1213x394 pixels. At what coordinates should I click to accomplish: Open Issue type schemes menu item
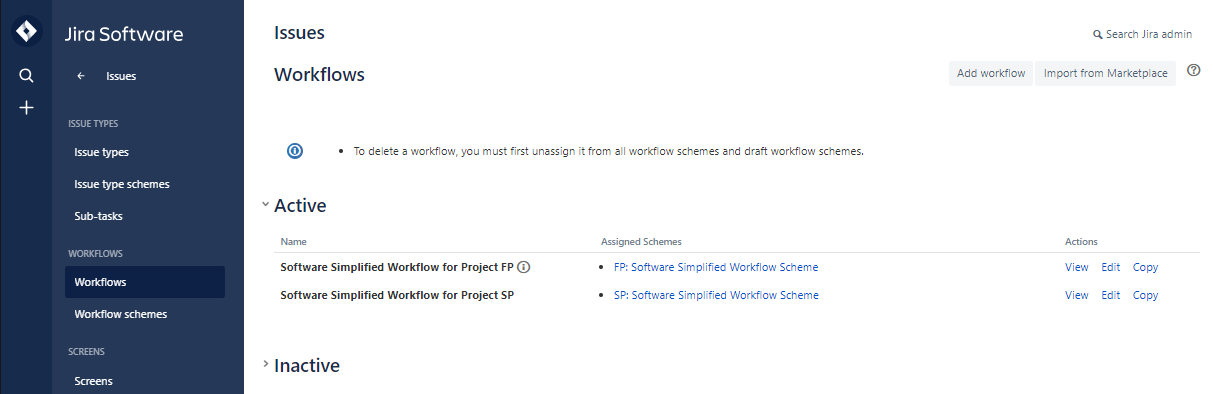point(122,184)
